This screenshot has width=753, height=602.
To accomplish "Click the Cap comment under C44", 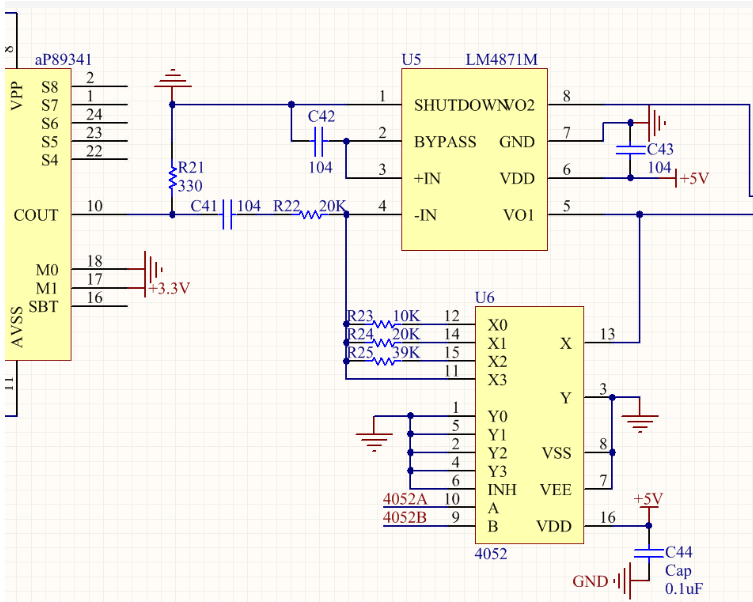I will pos(678,570).
